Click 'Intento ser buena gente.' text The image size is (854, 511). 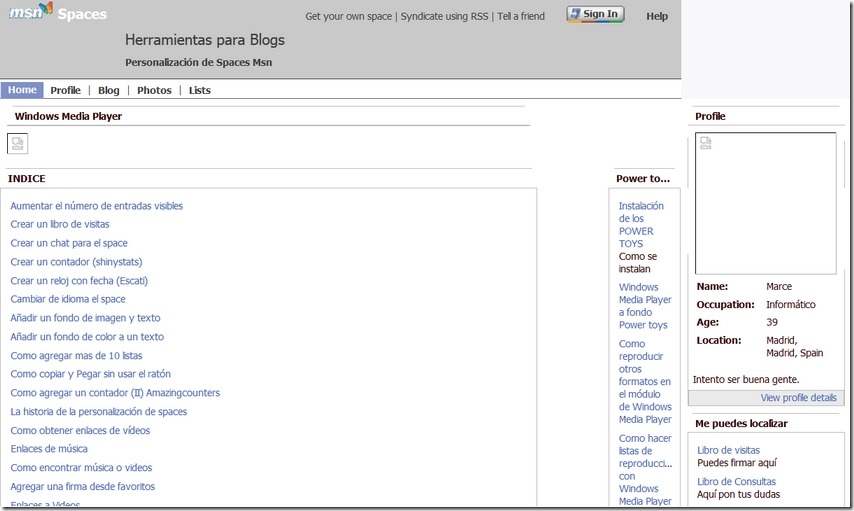coord(746,380)
